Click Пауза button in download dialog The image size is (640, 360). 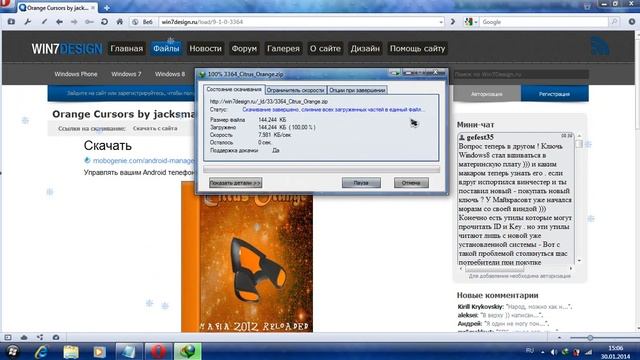pos(361,183)
